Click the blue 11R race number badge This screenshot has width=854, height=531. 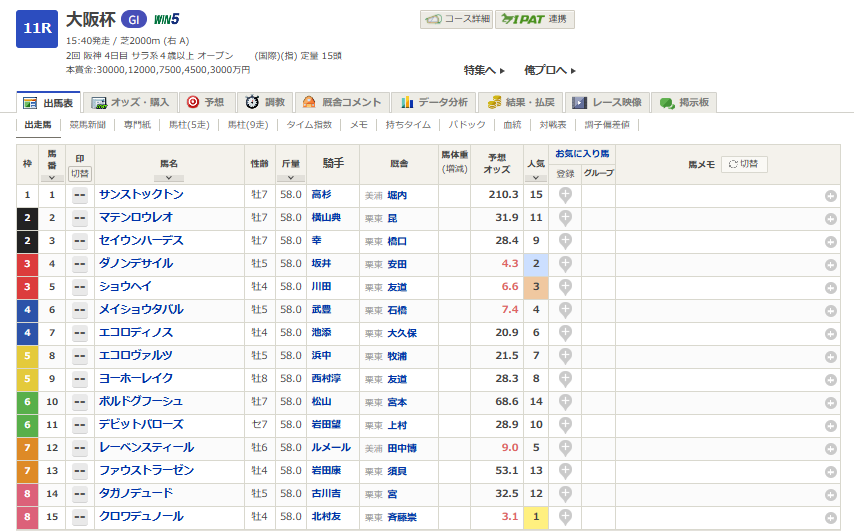pos(36,28)
